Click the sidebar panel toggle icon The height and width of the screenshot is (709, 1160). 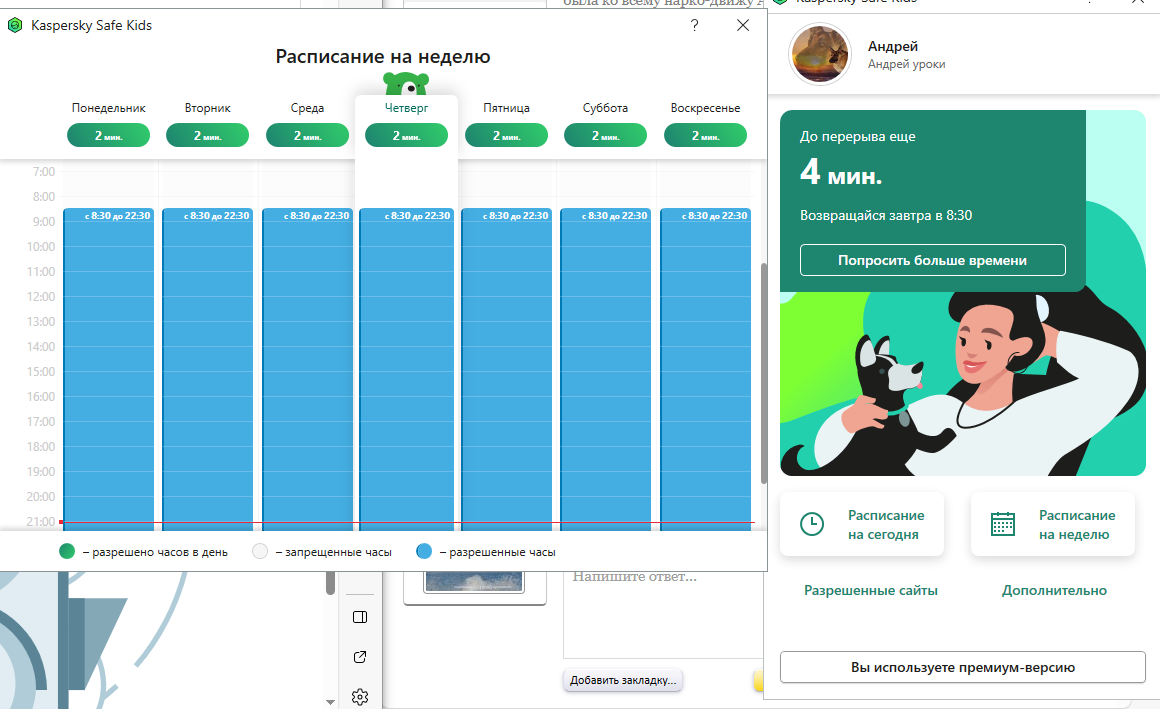pyautogui.click(x=360, y=617)
